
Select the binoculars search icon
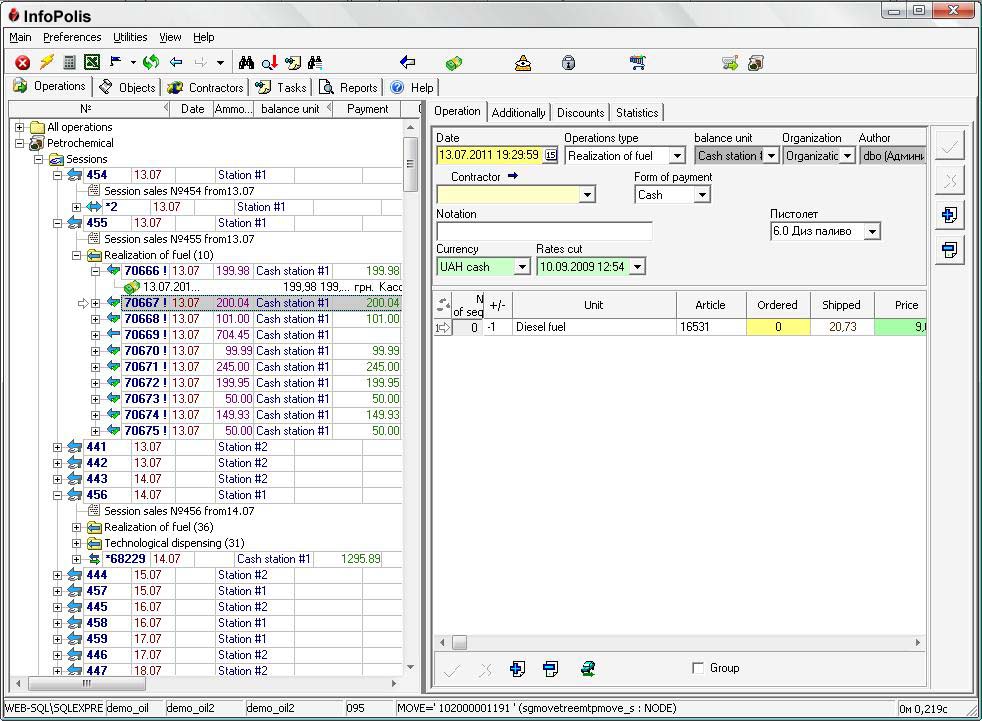pos(246,62)
